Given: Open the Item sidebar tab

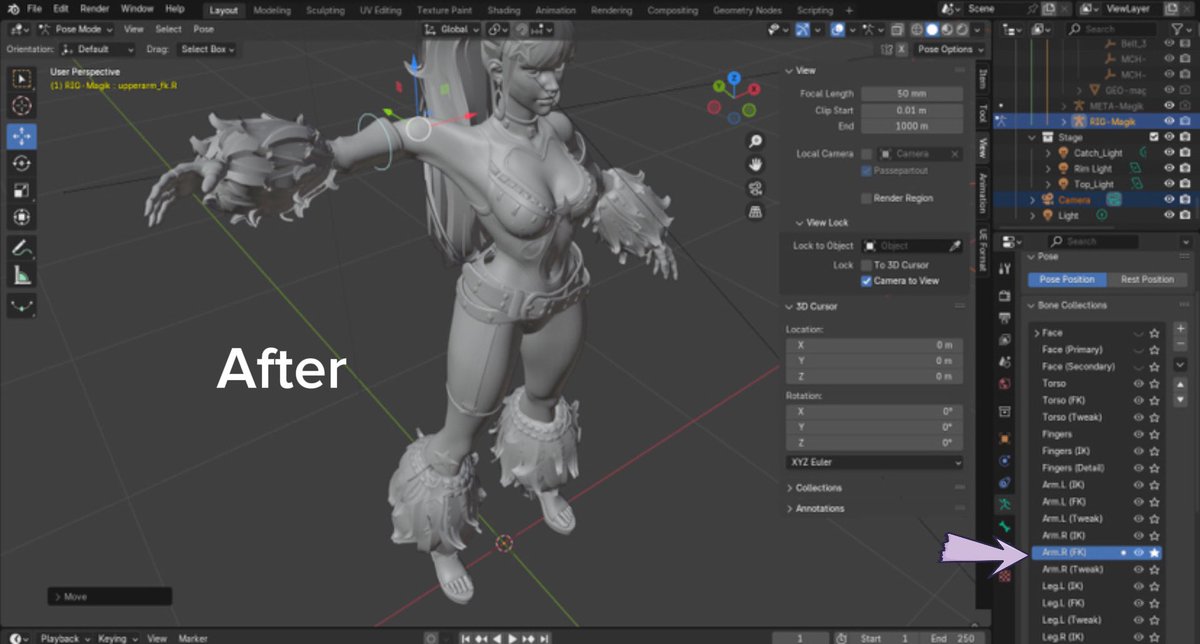Looking at the screenshot, I should point(983,77).
